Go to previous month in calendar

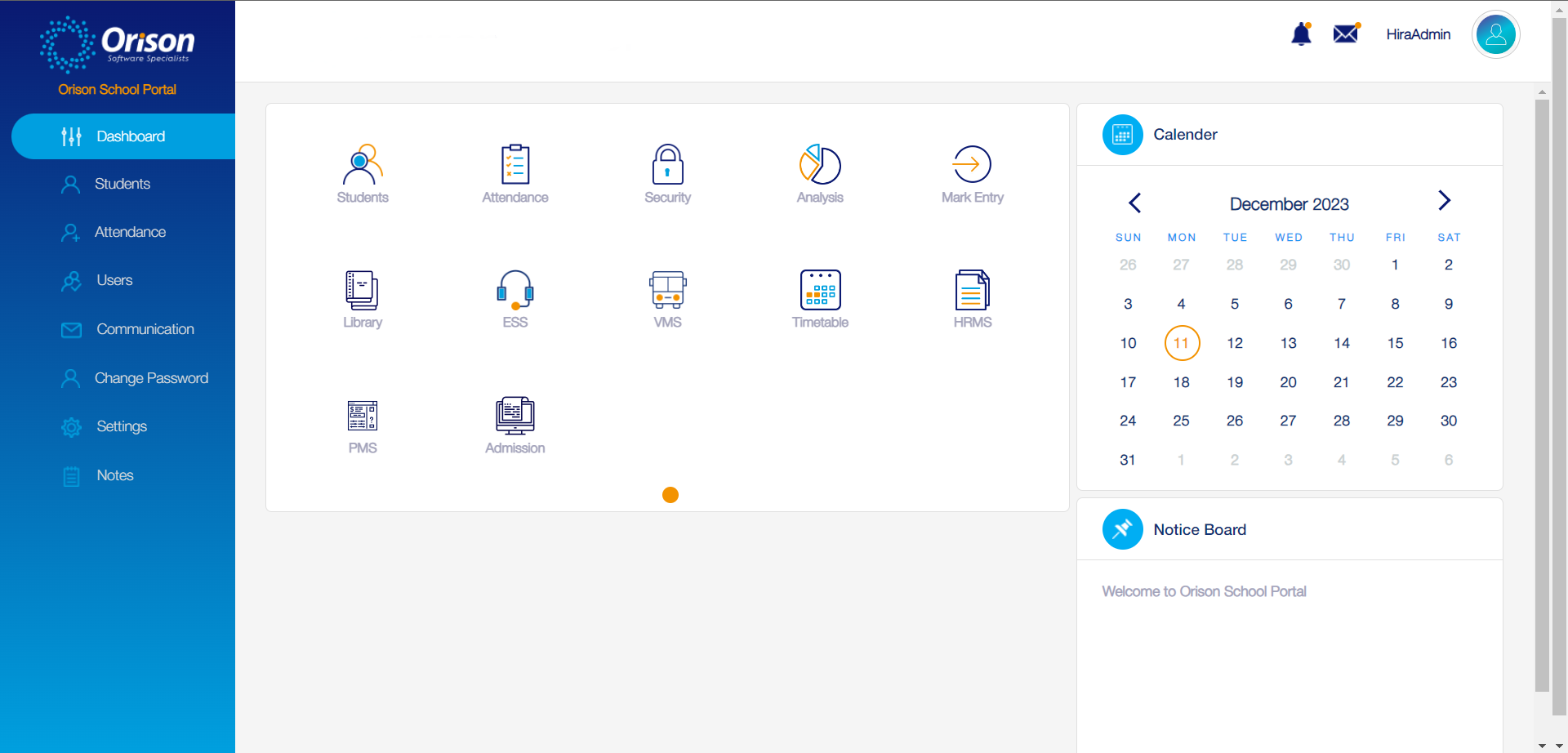[x=1135, y=203]
